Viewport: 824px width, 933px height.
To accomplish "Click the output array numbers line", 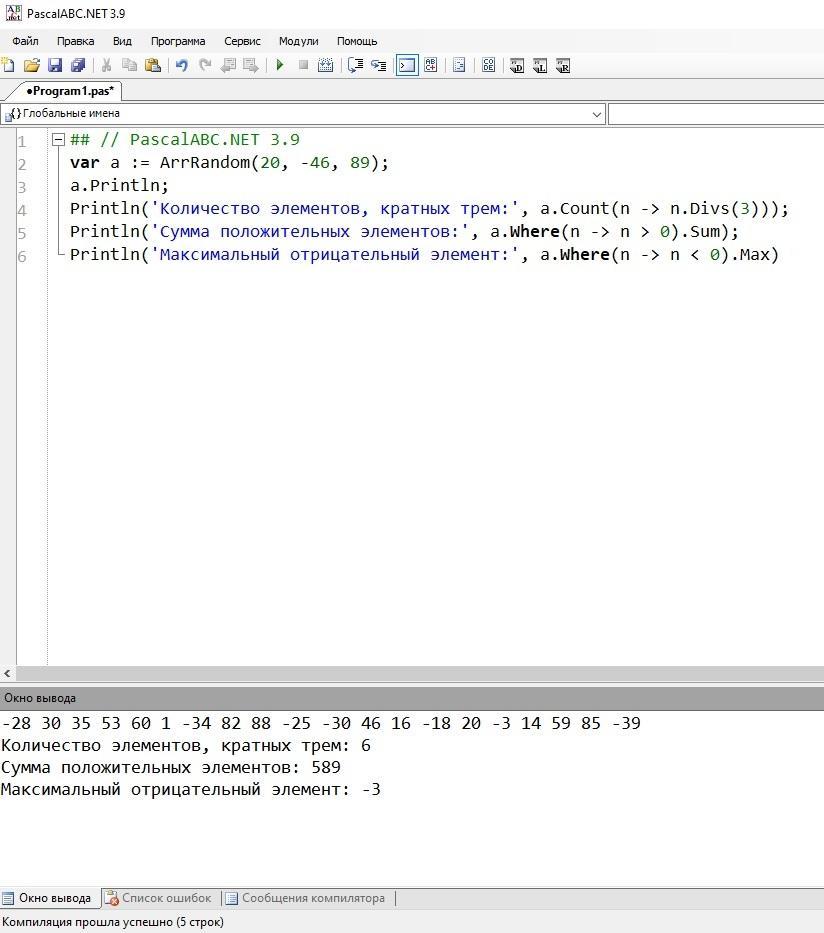I will coord(321,724).
